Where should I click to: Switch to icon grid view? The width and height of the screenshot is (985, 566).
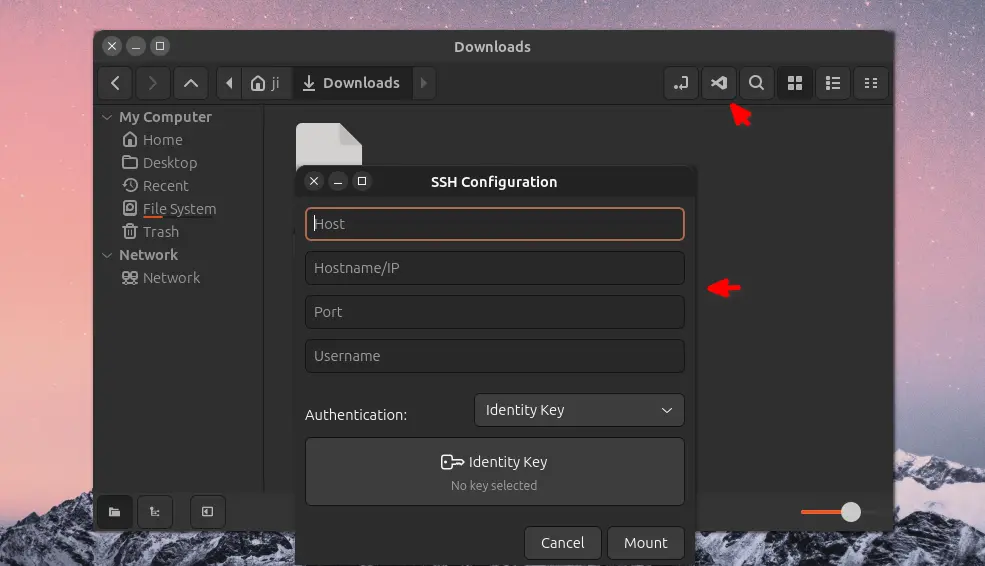(x=795, y=83)
